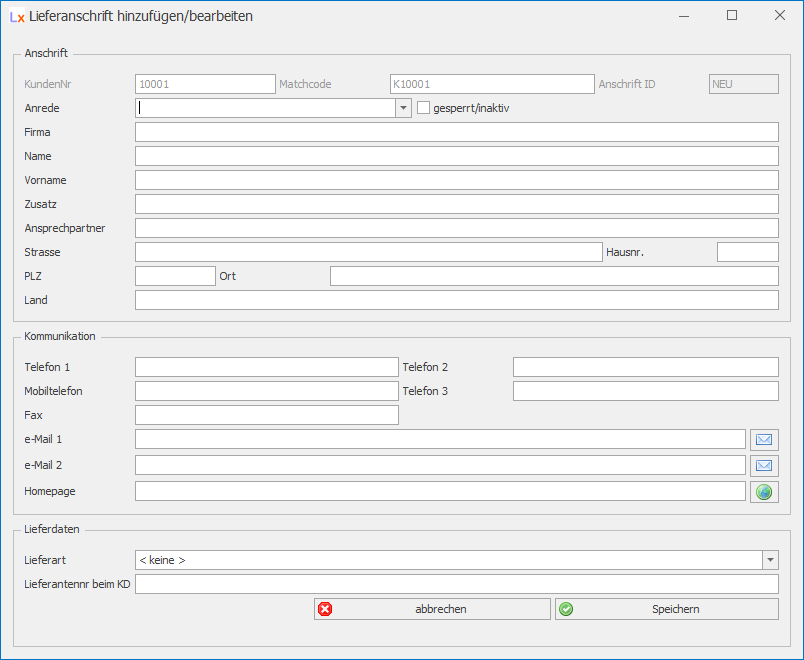Click the Lieferantennr beim KD field
This screenshot has height=660, width=804.
[x=456, y=584]
